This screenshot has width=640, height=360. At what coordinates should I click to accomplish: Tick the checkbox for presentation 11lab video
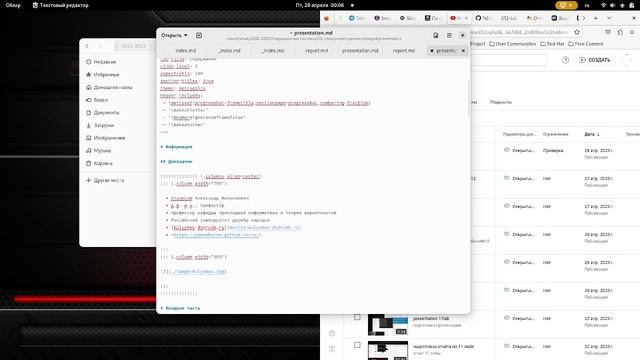(357, 317)
